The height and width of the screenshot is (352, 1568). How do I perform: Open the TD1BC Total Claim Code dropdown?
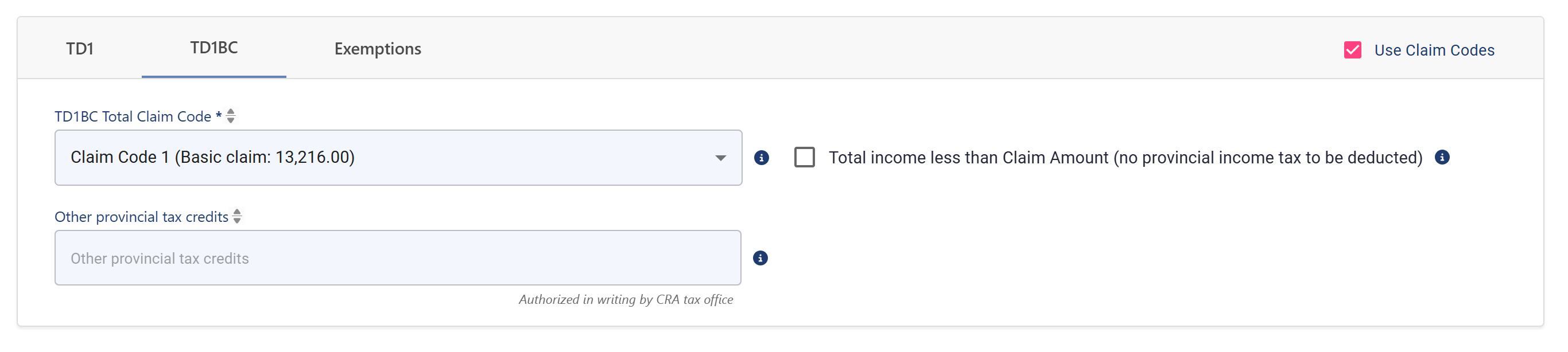tap(398, 158)
